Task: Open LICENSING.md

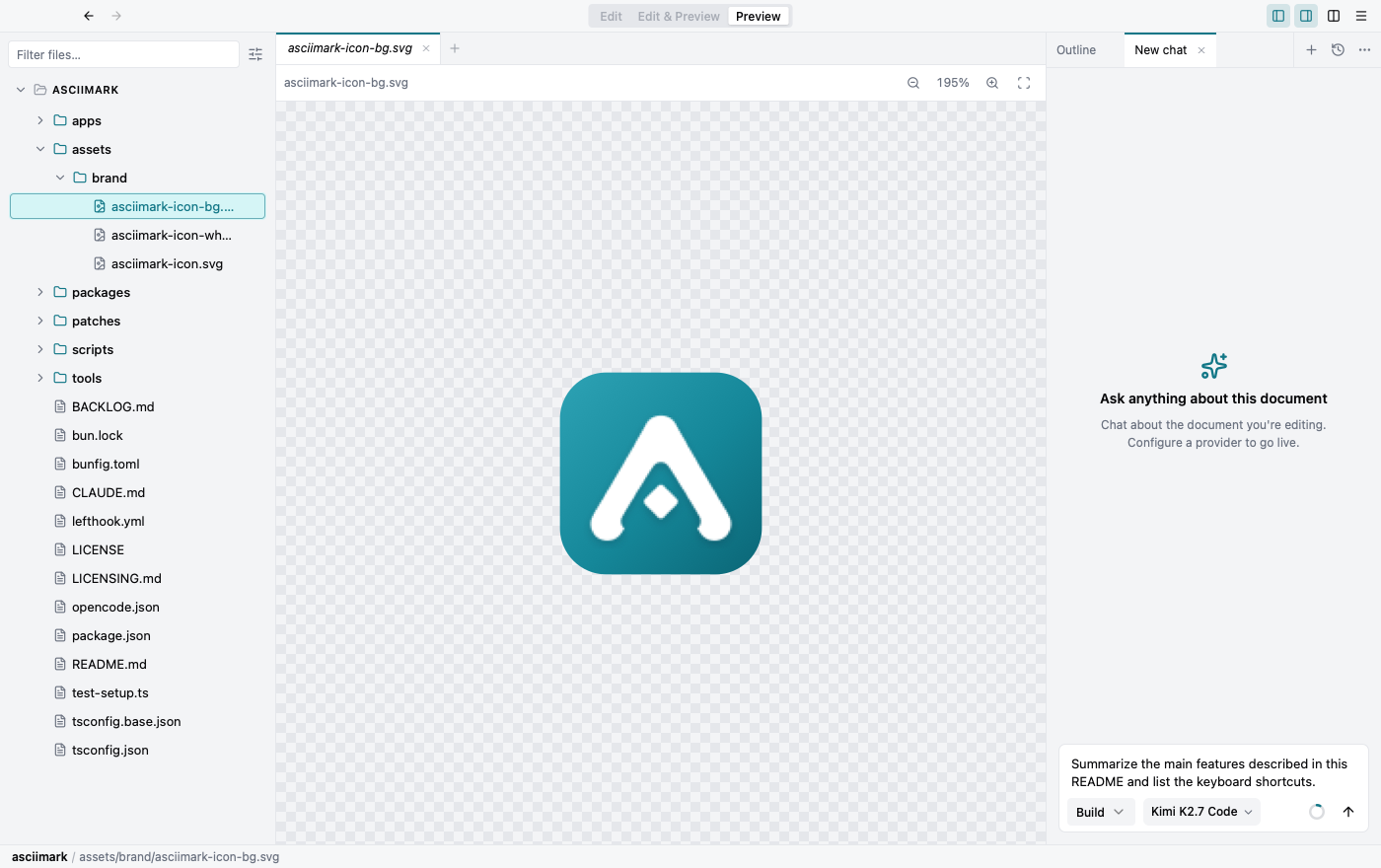Action: point(137,578)
